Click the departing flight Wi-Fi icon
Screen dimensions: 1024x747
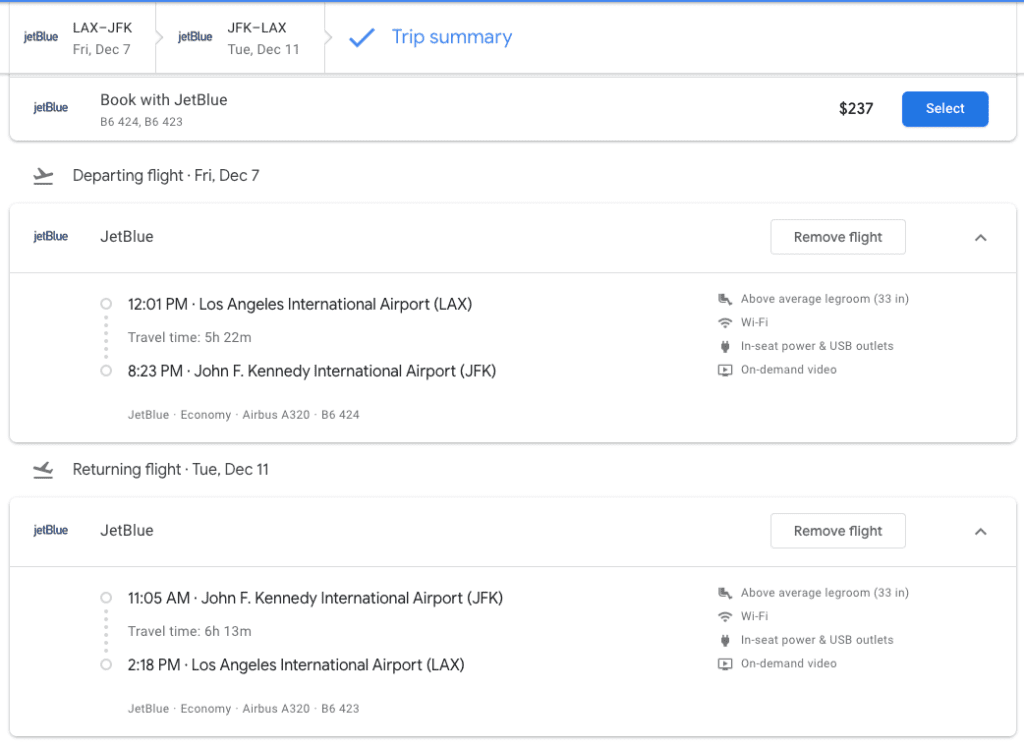pyautogui.click(x=725, y=323)
